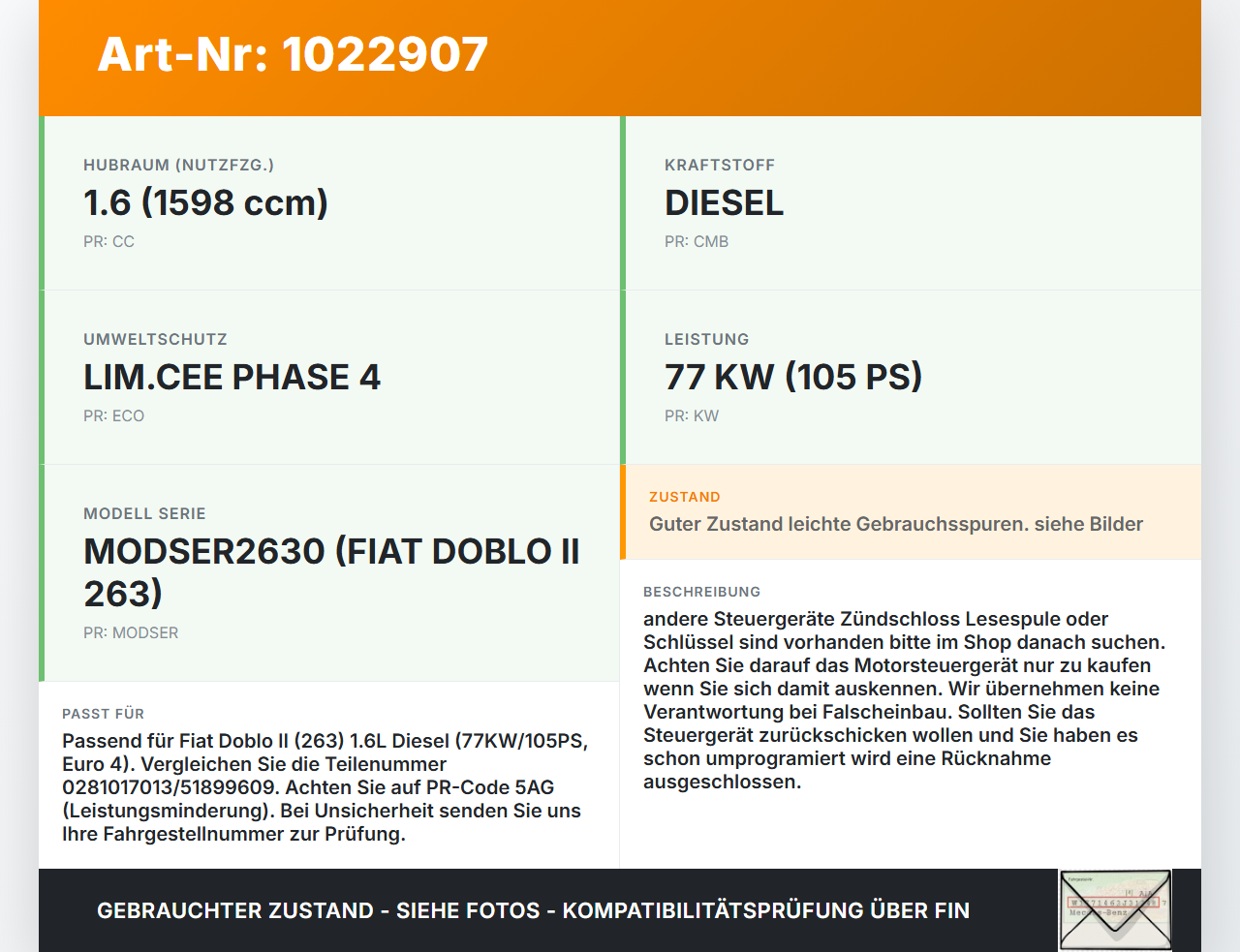1240x952 pixels.
Task: Select the 'MODELL SERIE' label
Action: (144, 513)
